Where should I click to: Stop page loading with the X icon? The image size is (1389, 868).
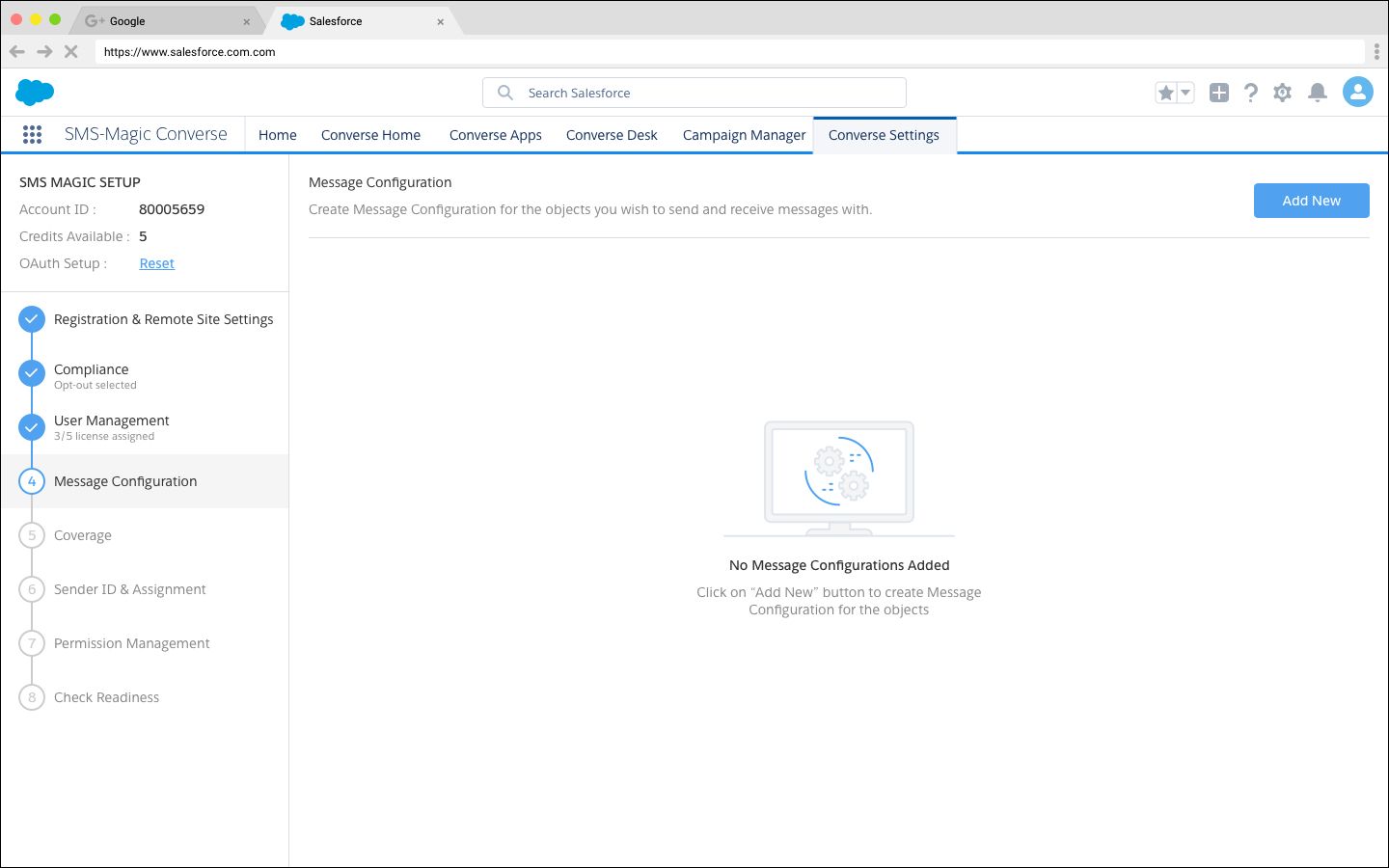coord(70,52)
